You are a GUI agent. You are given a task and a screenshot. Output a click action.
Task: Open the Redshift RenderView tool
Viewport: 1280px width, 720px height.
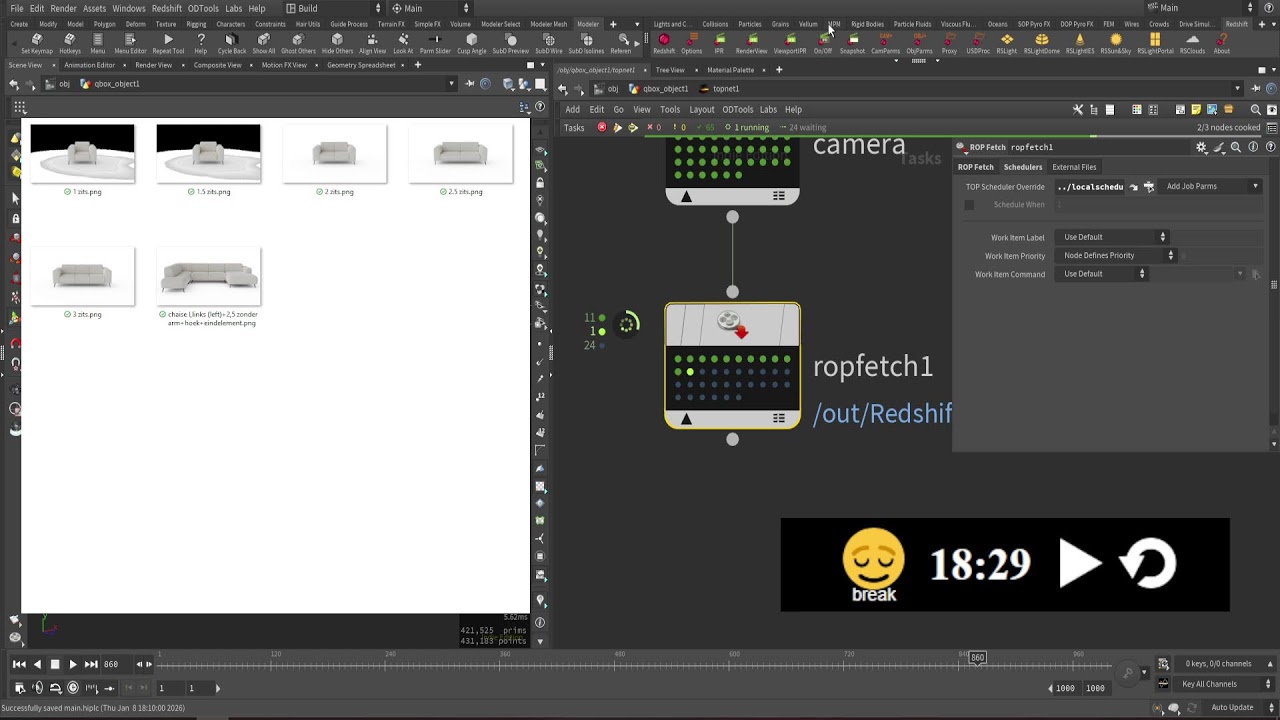[751, 44]
